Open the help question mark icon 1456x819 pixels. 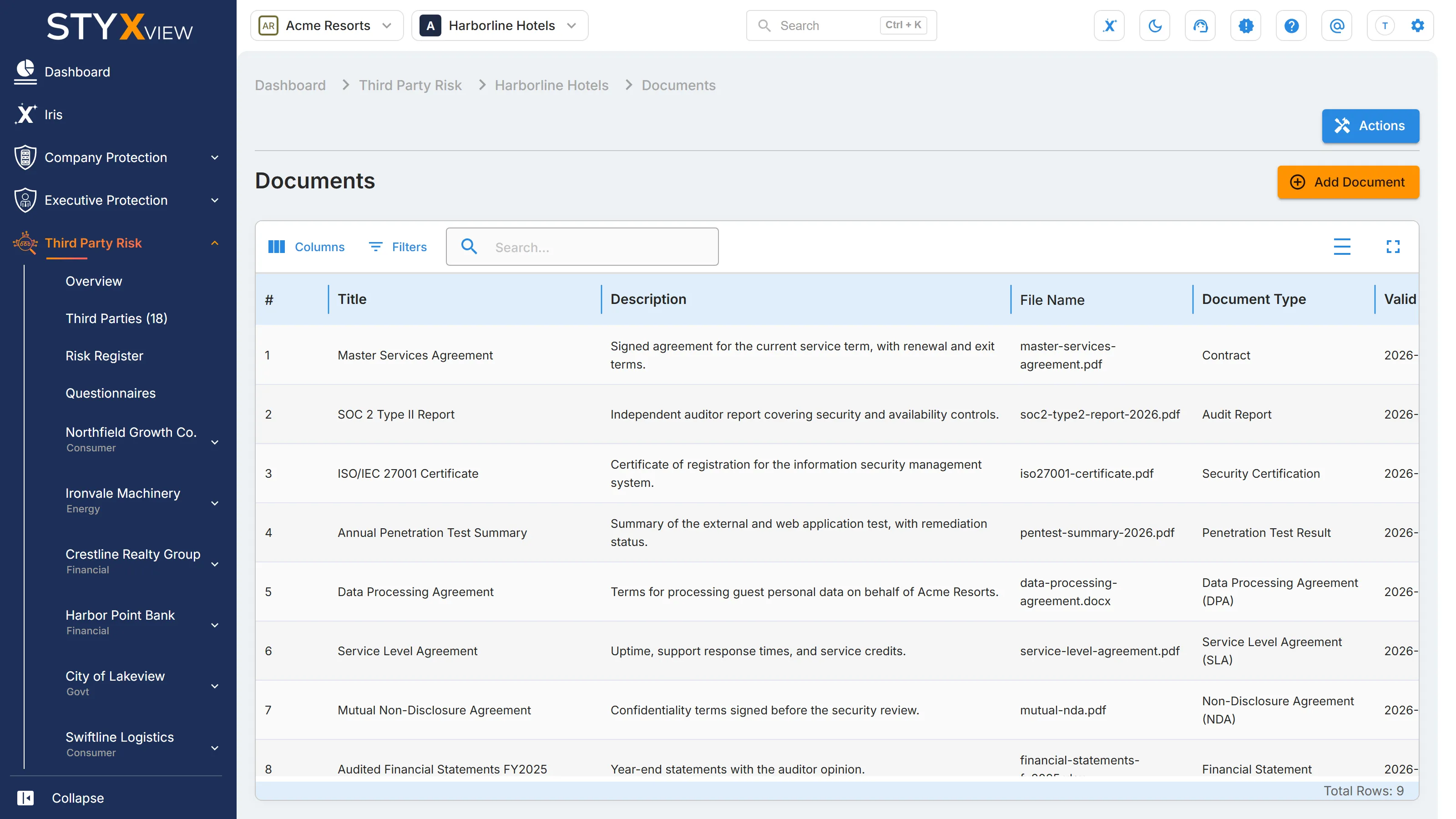coord(1291,25)
